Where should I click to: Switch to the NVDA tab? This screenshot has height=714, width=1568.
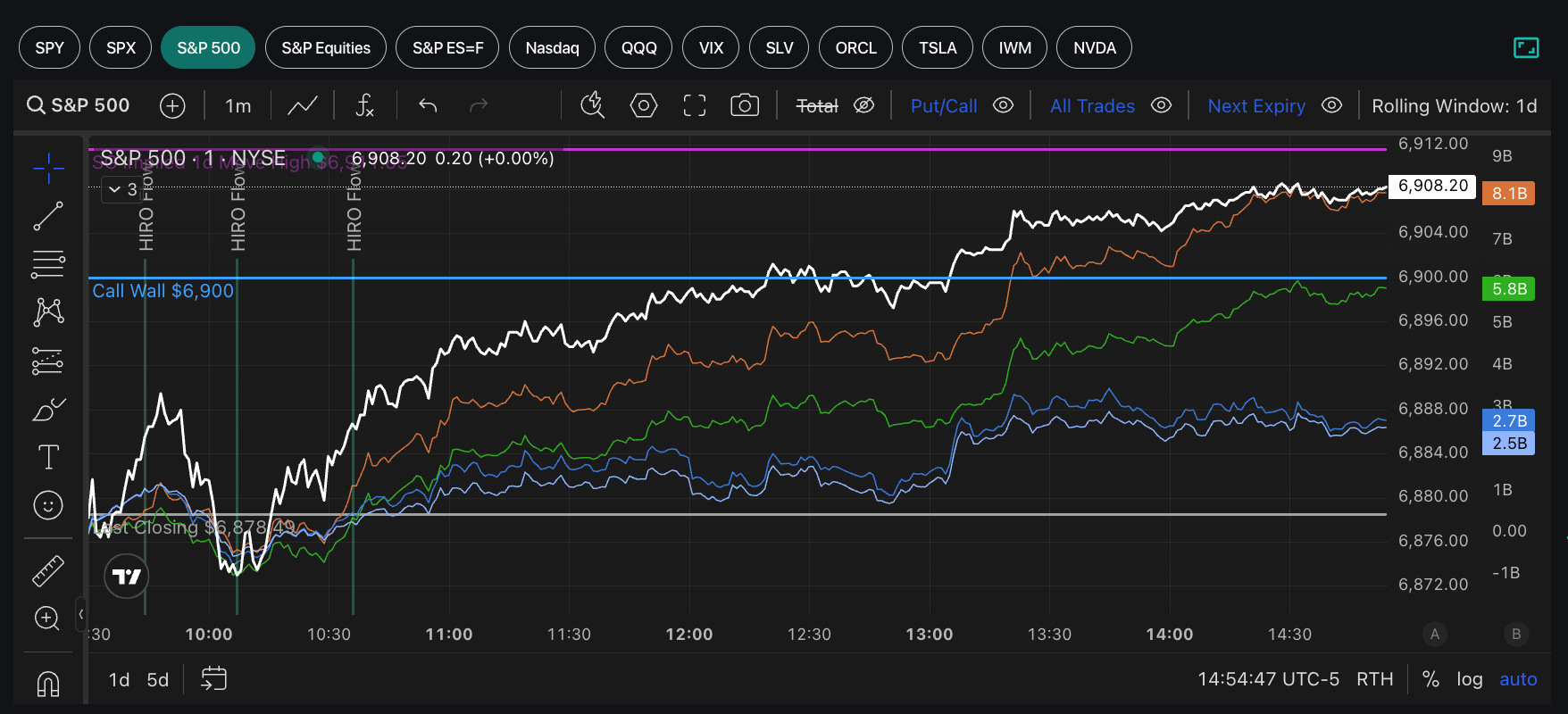point(1095,47)
